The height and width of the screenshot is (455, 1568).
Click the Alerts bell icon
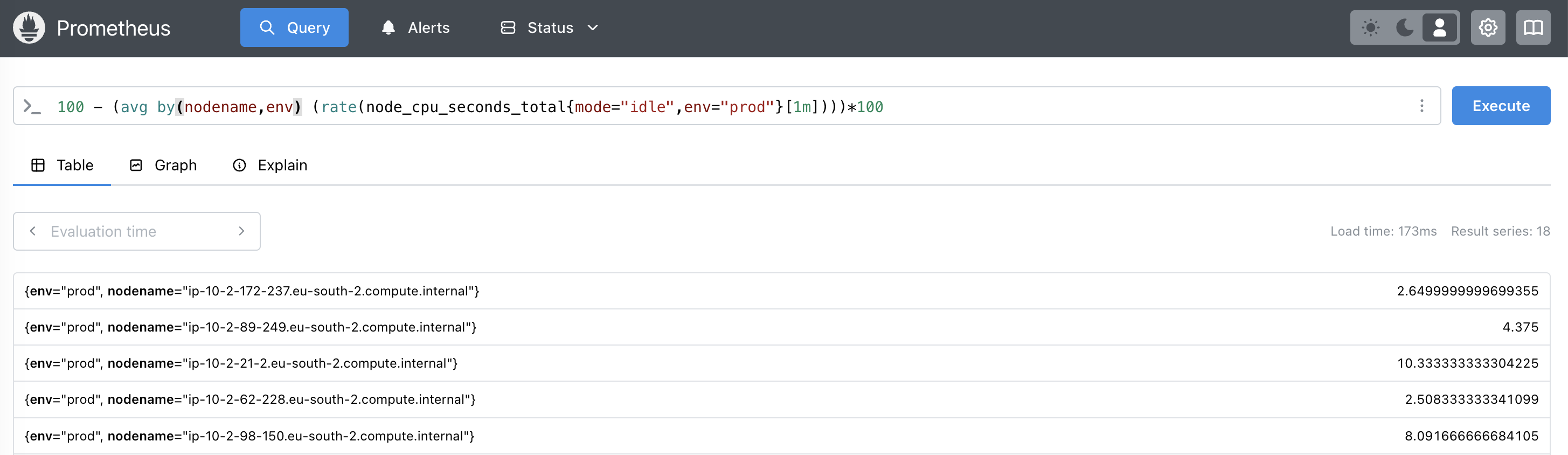click(x=388, y=28)
